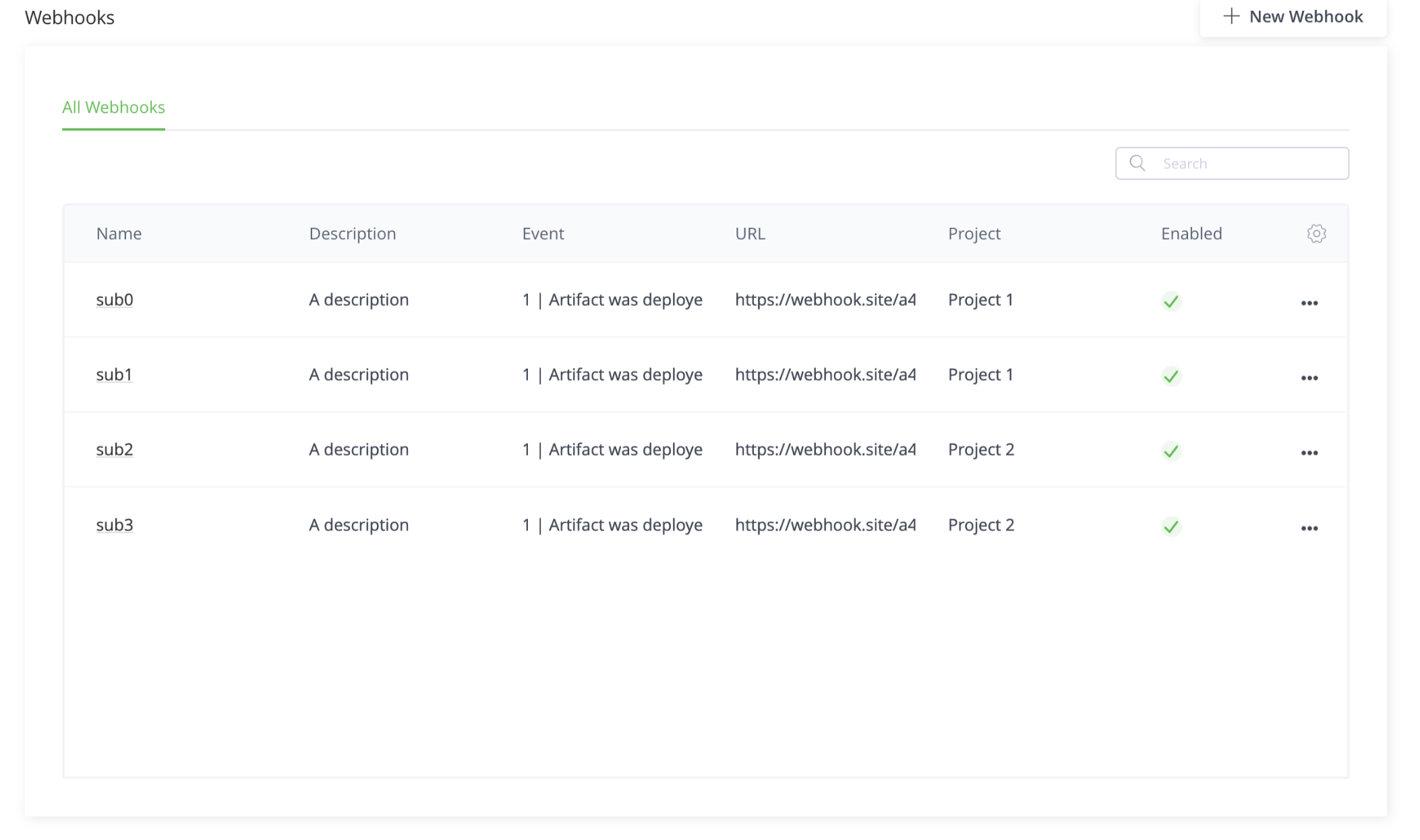1420x840 pixels.
Task: Switch to the All Webhooks tab
Action: 113,107
